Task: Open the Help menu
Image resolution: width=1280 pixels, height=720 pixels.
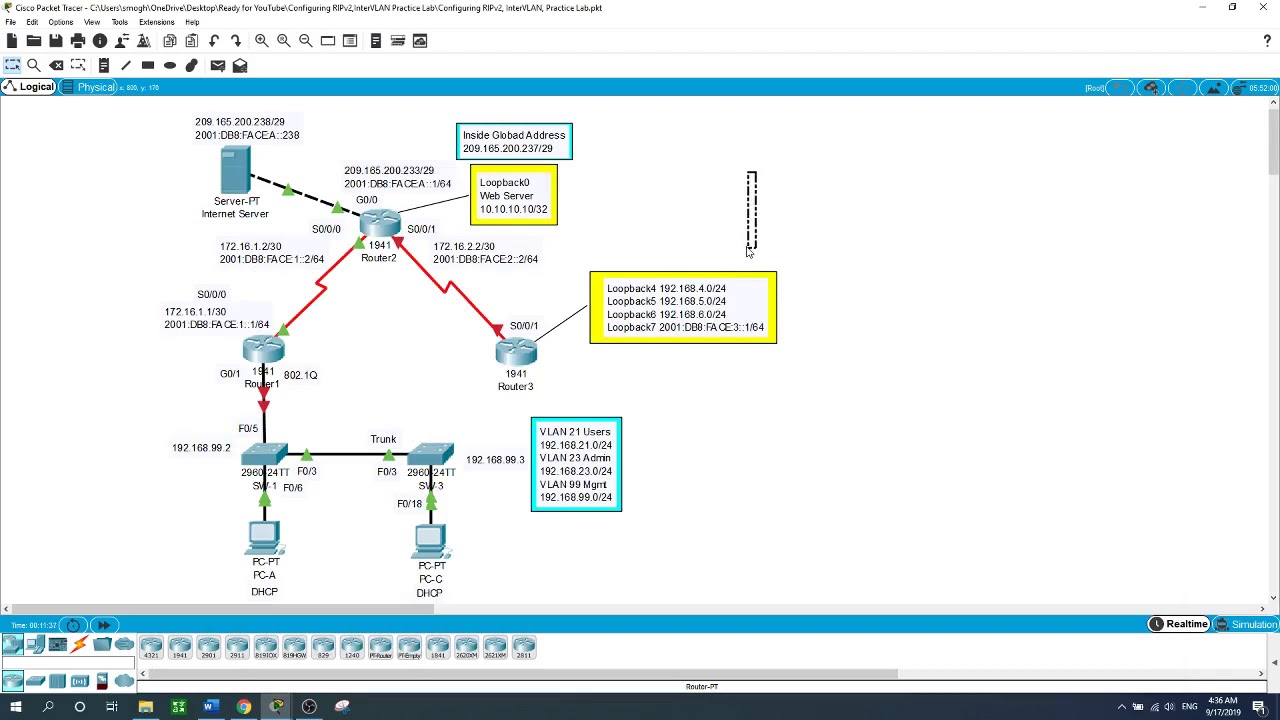Action: [x=191, y=22]
